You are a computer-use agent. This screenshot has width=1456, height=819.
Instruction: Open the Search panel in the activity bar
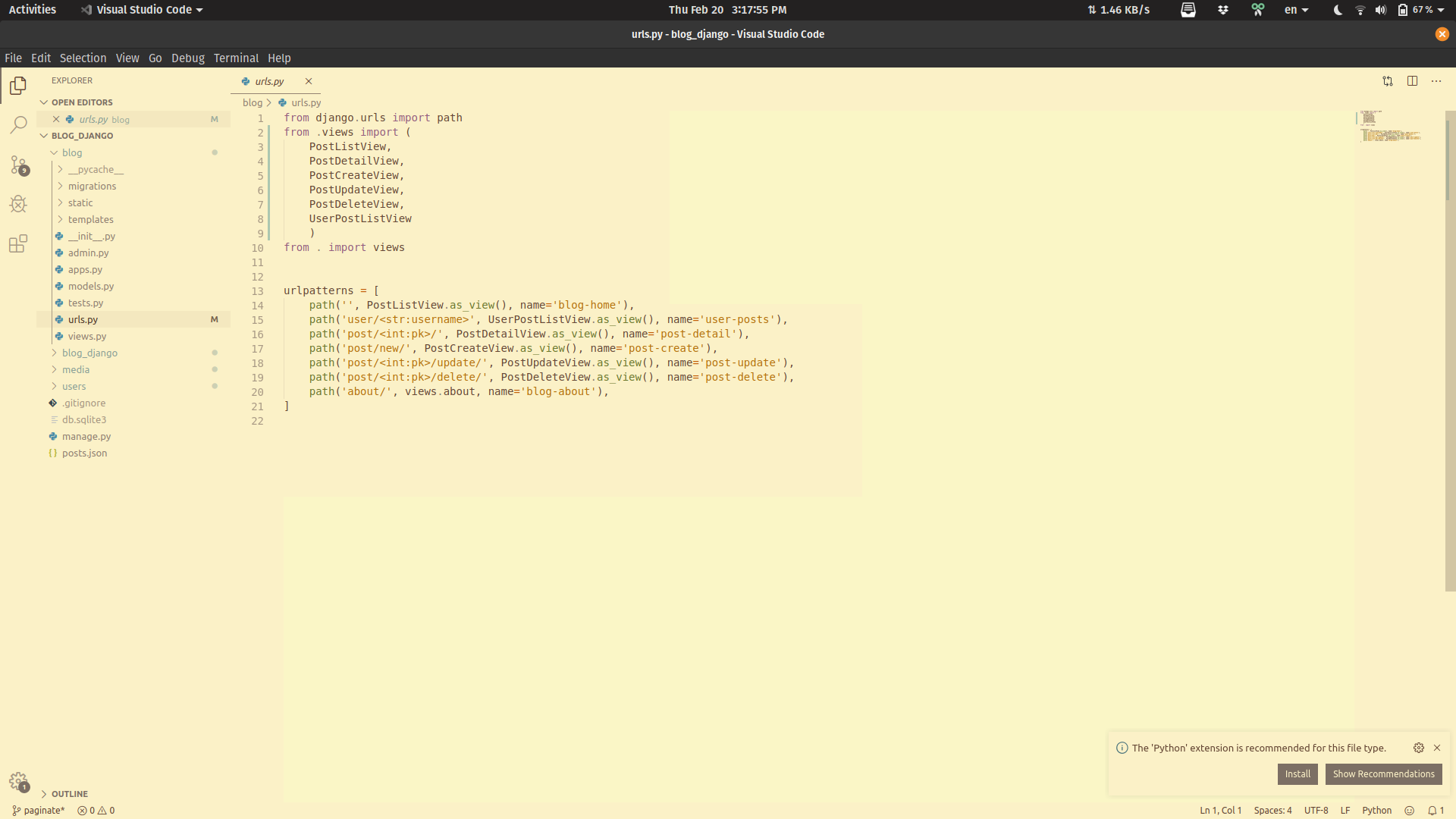point(17,124)
